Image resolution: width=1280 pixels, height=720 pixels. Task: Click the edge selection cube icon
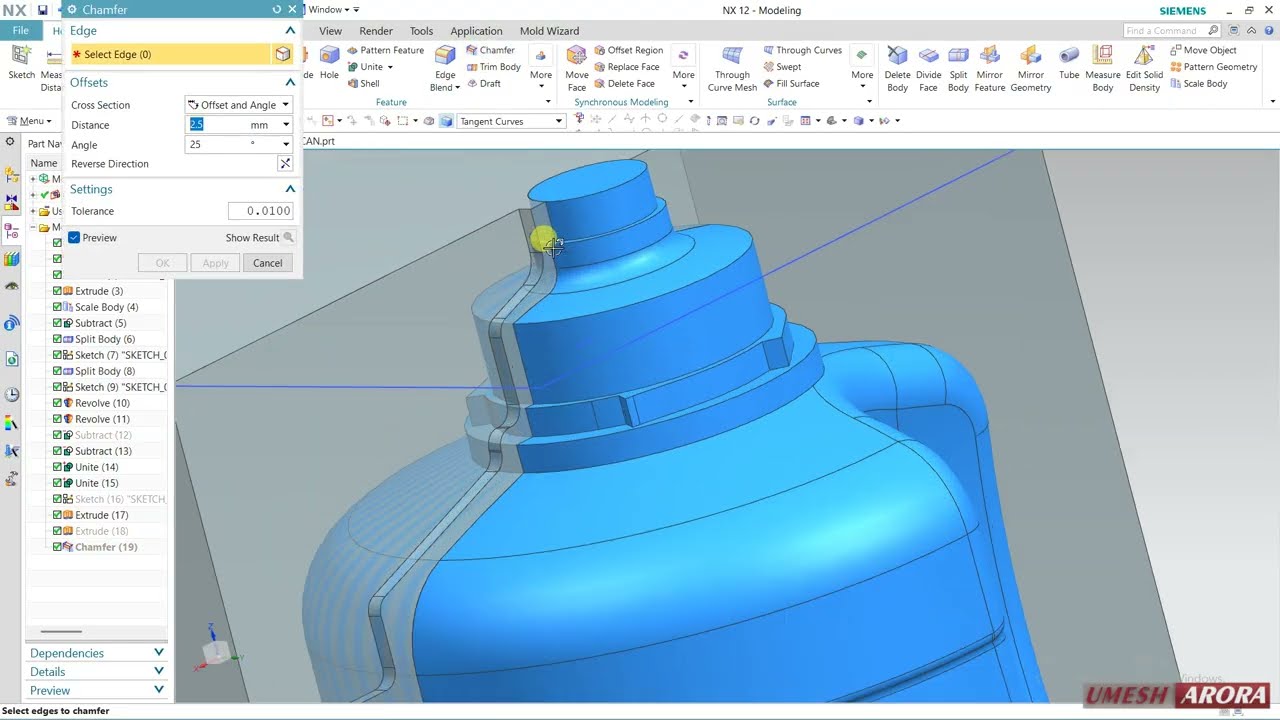[283, 54]
